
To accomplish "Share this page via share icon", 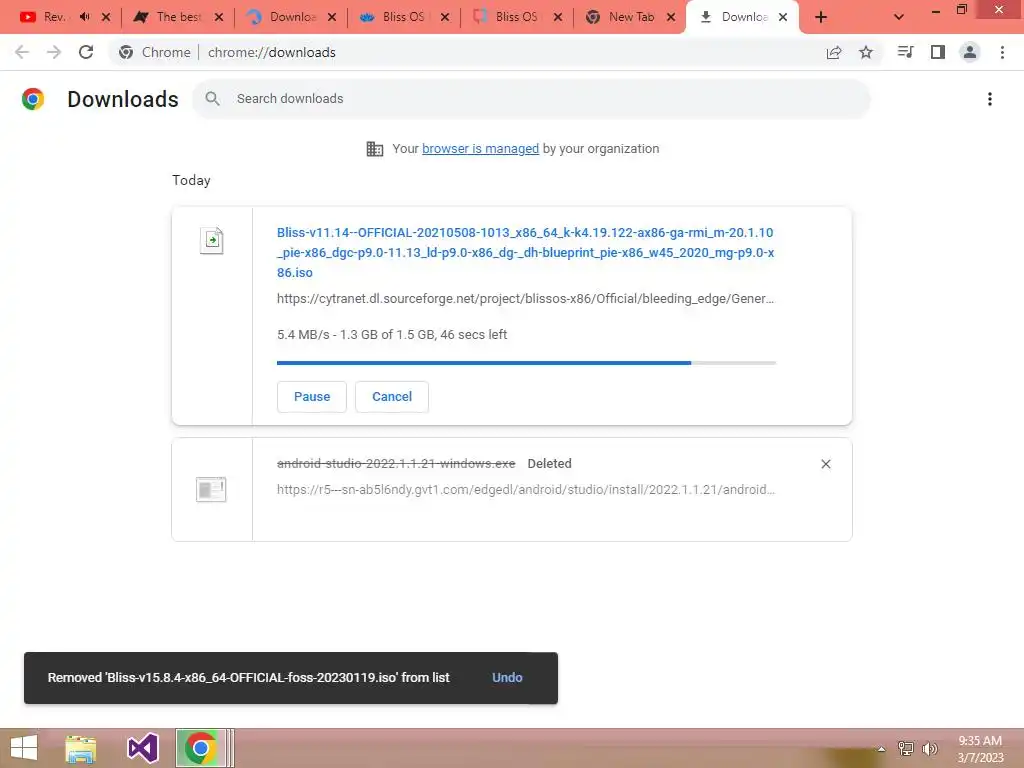I will [834, 52].
